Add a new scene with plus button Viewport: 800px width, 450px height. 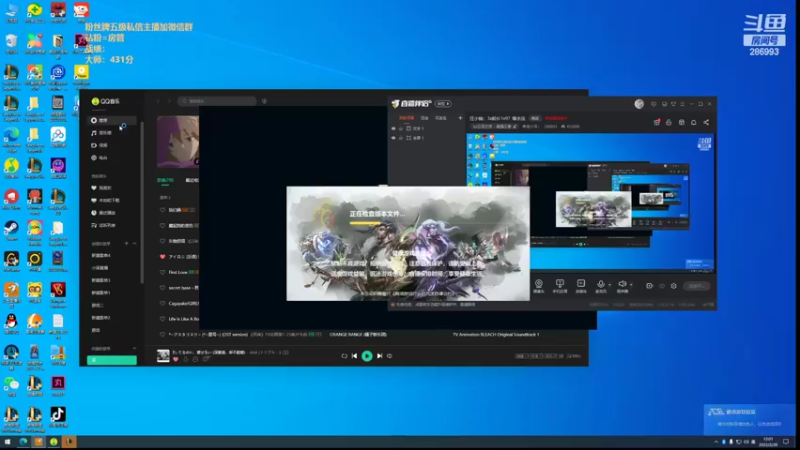pyautogui.click(x=460, y=118)
